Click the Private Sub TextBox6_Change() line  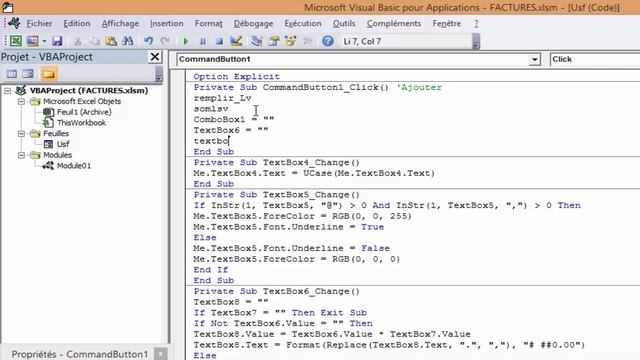point(276,291)
